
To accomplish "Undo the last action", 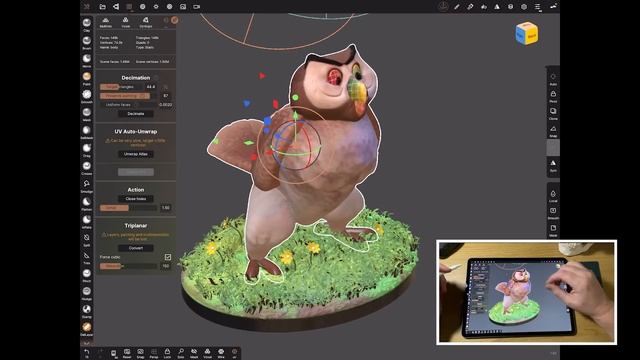I will (87, 353).
